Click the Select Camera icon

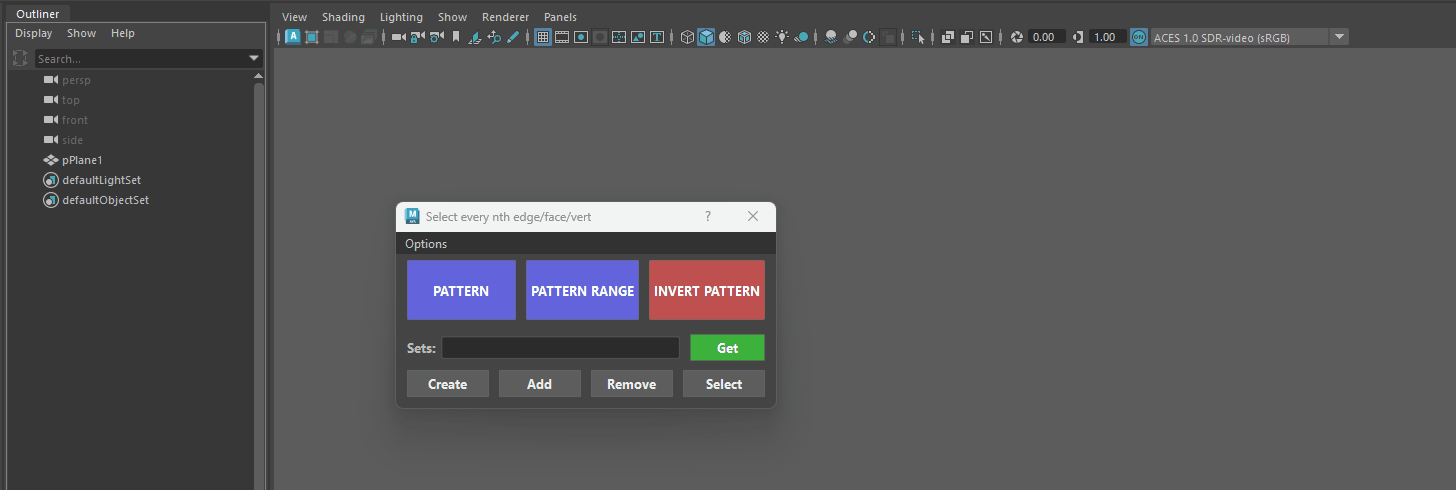399,37
